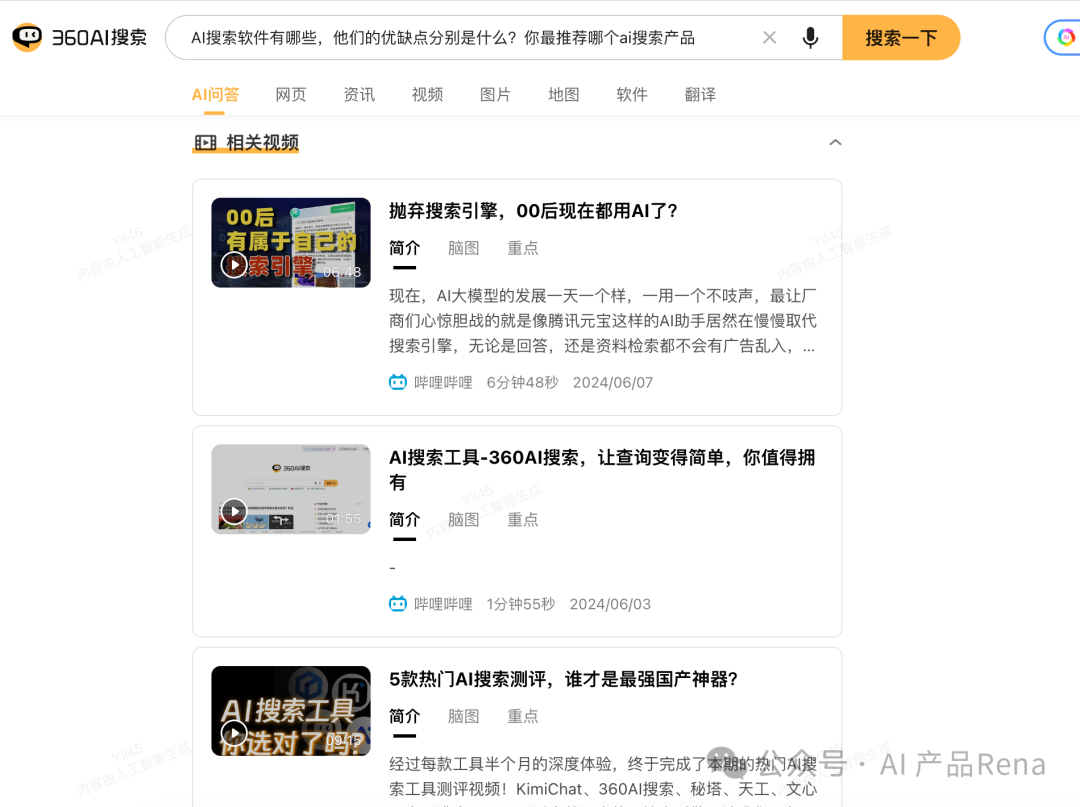Go to the 软件 tab

click(632, 94)
